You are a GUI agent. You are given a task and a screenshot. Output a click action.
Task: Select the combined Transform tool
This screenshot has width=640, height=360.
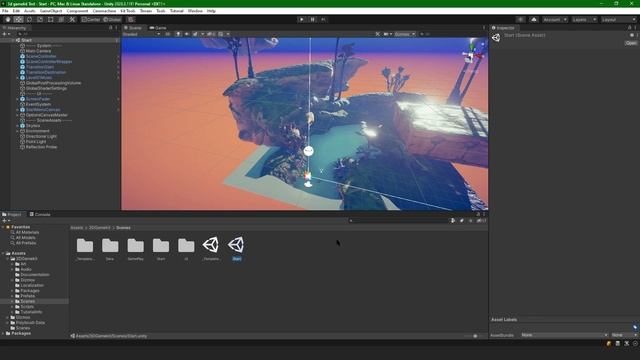pyautogui.click(x=61, y=20)
